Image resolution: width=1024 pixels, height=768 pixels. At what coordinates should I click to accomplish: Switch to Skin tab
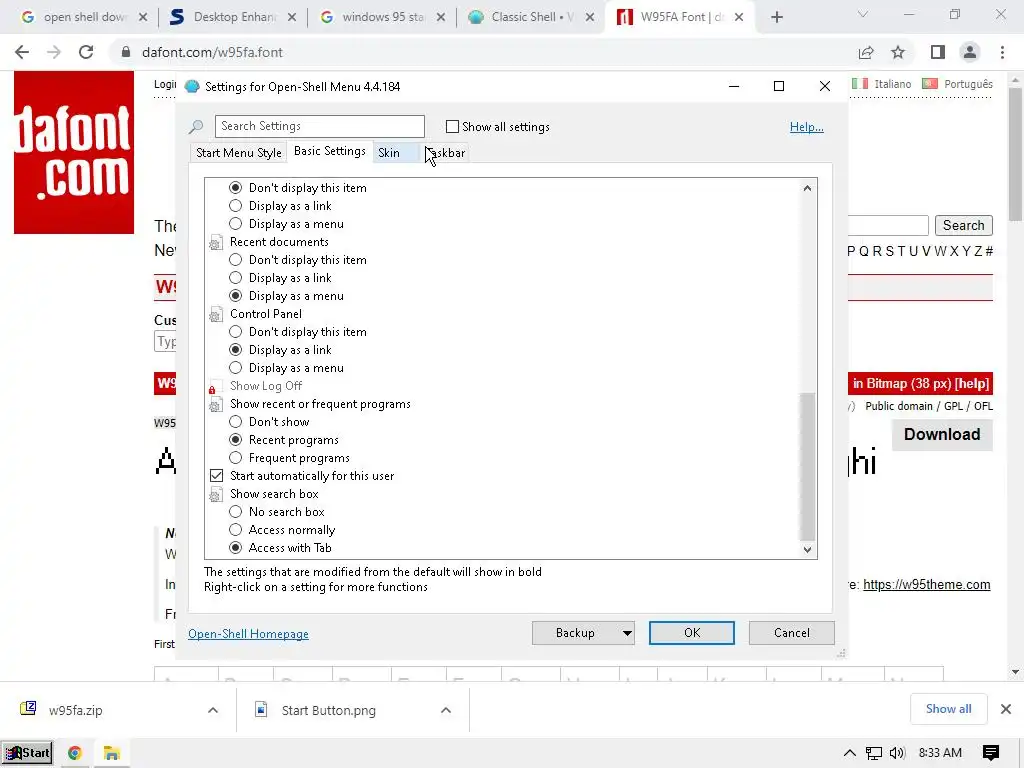point(389,153)
